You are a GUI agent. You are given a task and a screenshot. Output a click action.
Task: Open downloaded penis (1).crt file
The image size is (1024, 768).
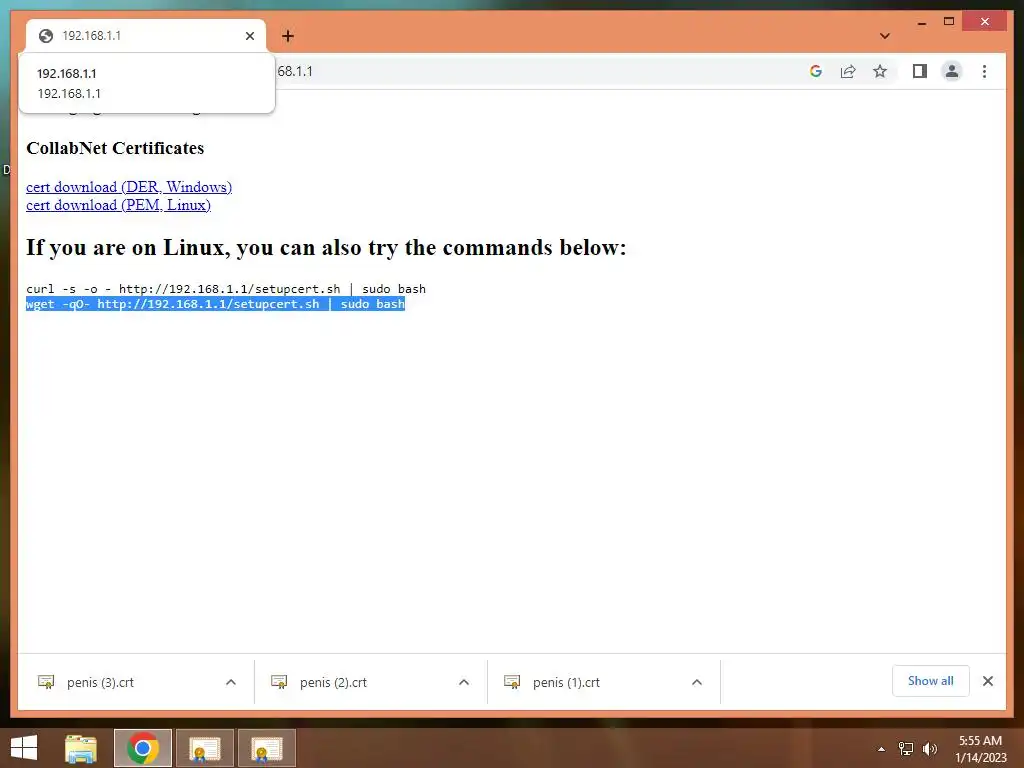(566, 682)
